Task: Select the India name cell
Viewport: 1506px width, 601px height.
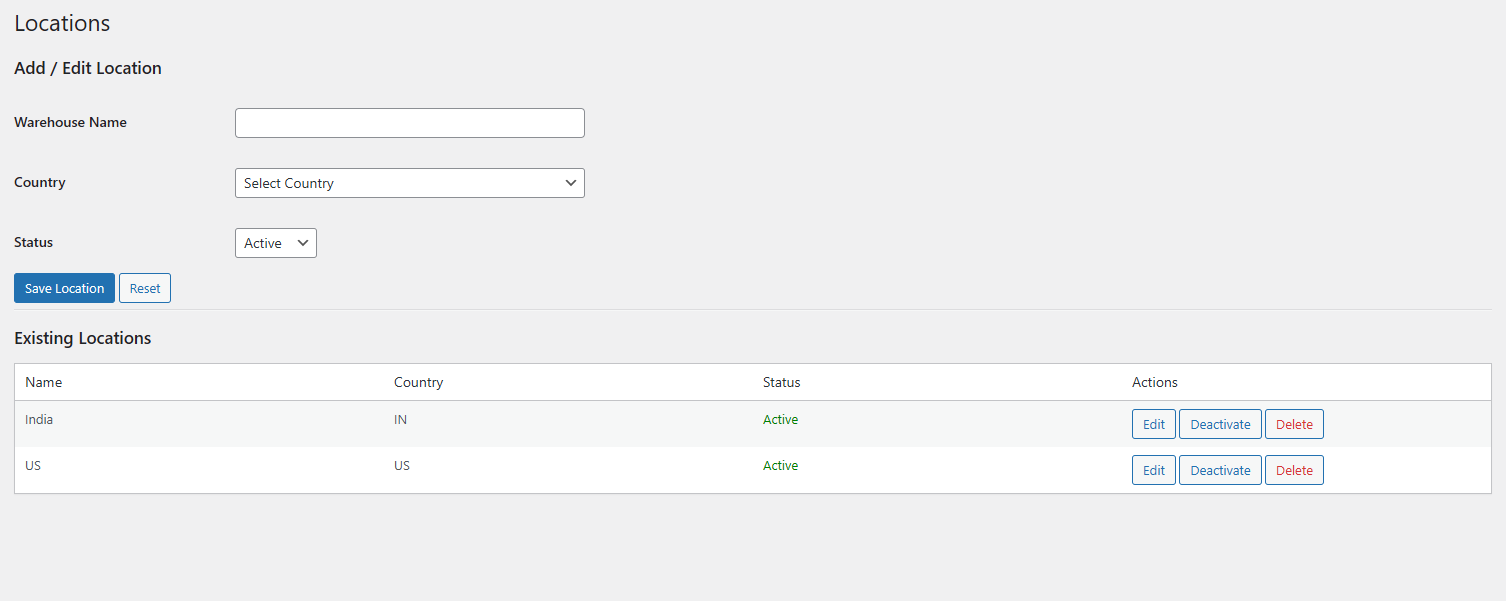Action: point(39,420)
